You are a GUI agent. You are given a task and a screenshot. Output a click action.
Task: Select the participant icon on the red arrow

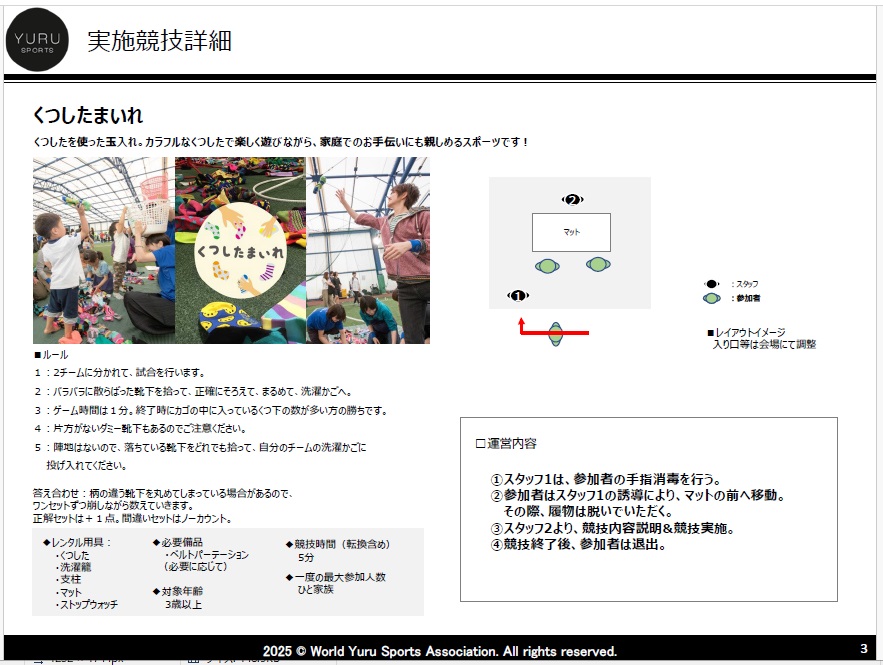point(556,333)
